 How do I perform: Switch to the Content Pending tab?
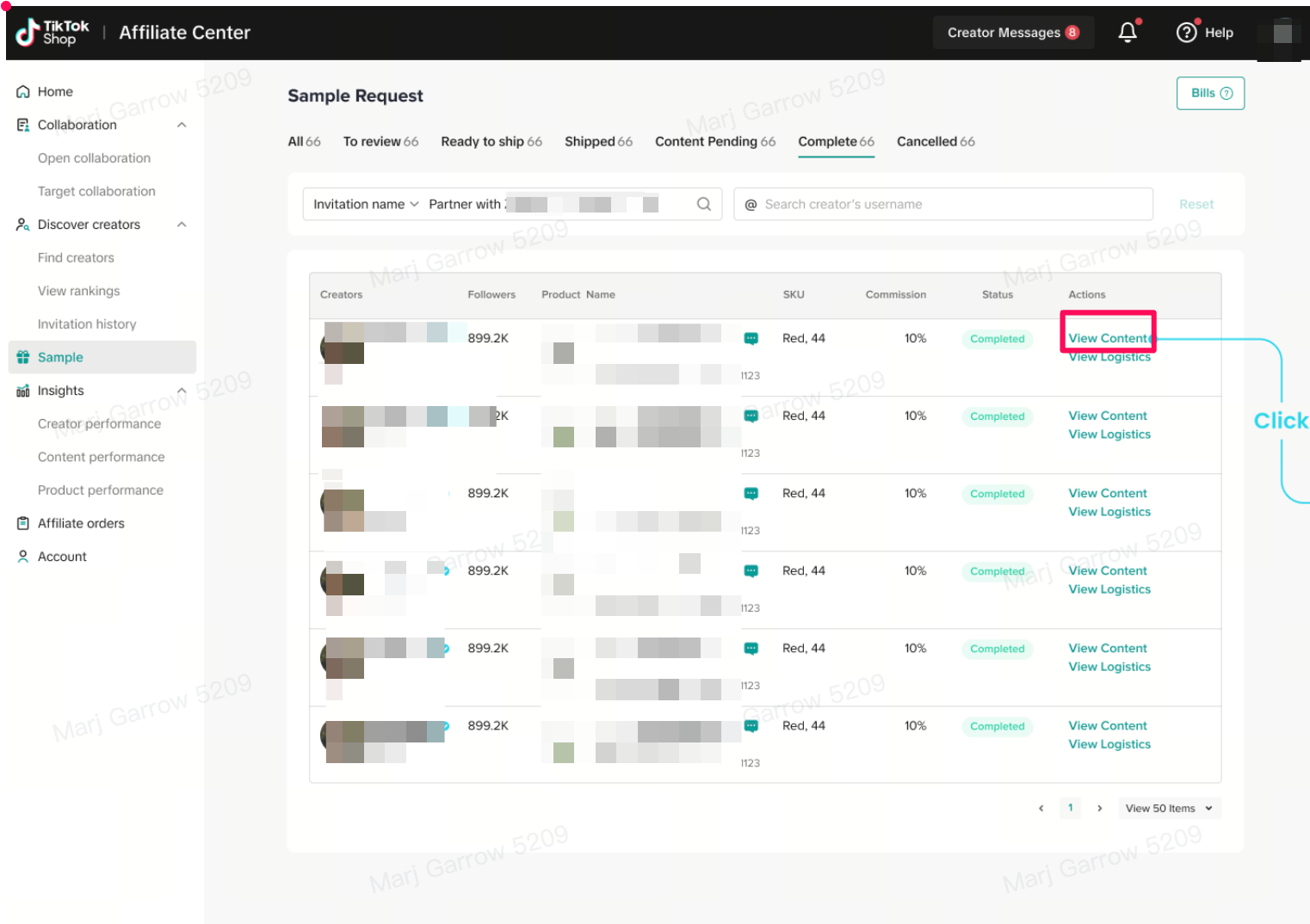[x=714, y=142]
